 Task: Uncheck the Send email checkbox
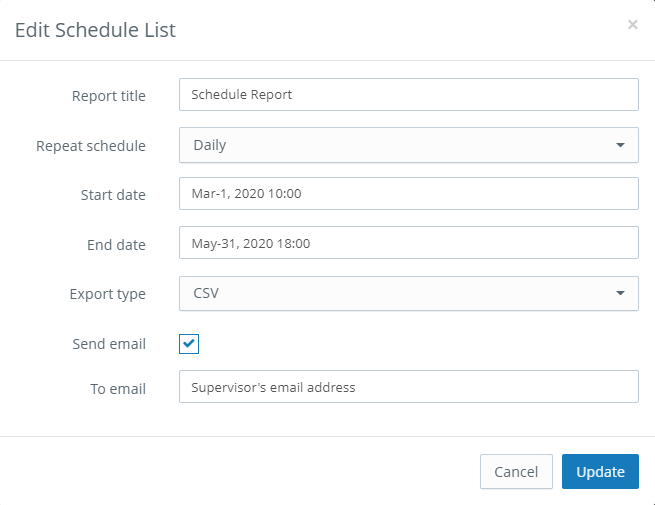point(189,344)
